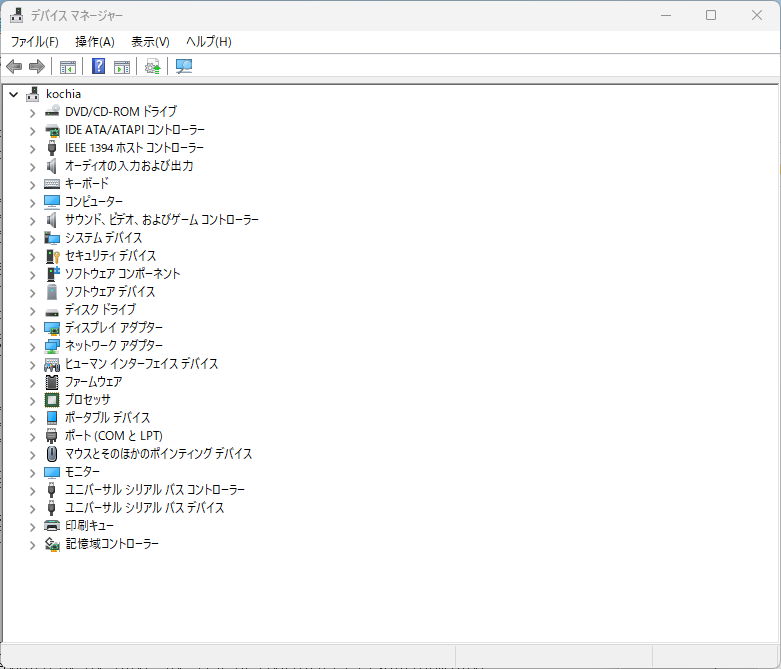
Task: Click the Back arrow toolbar icon
Action: point(14,66)
